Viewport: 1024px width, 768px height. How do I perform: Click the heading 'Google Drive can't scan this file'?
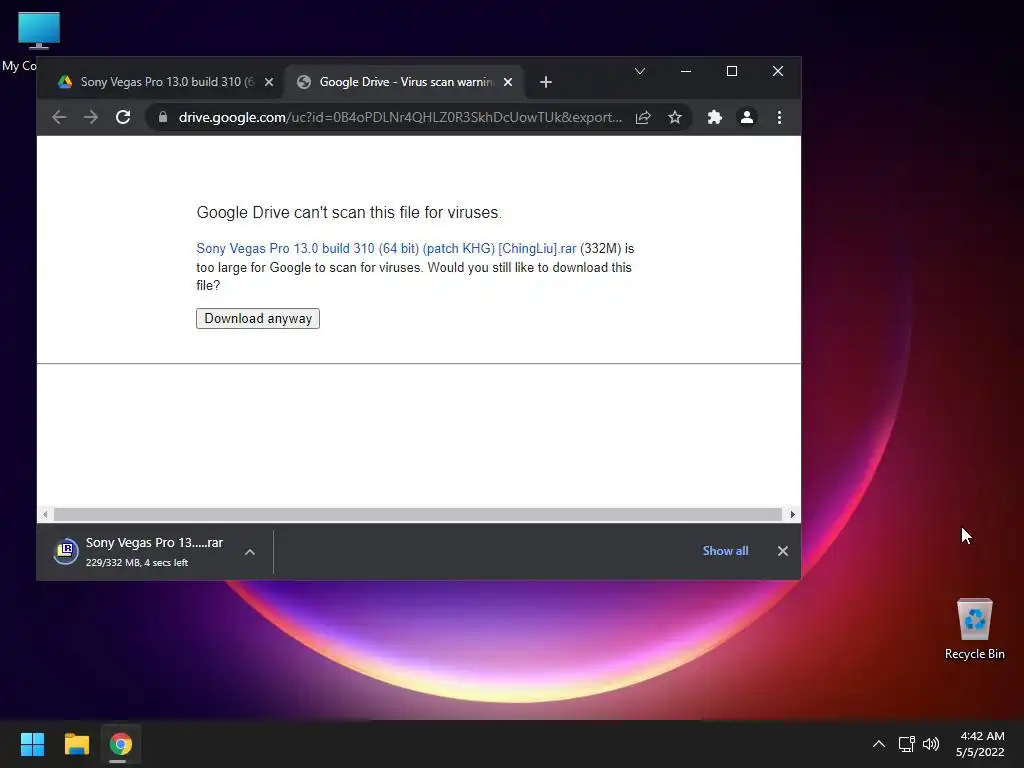[349, 212]
